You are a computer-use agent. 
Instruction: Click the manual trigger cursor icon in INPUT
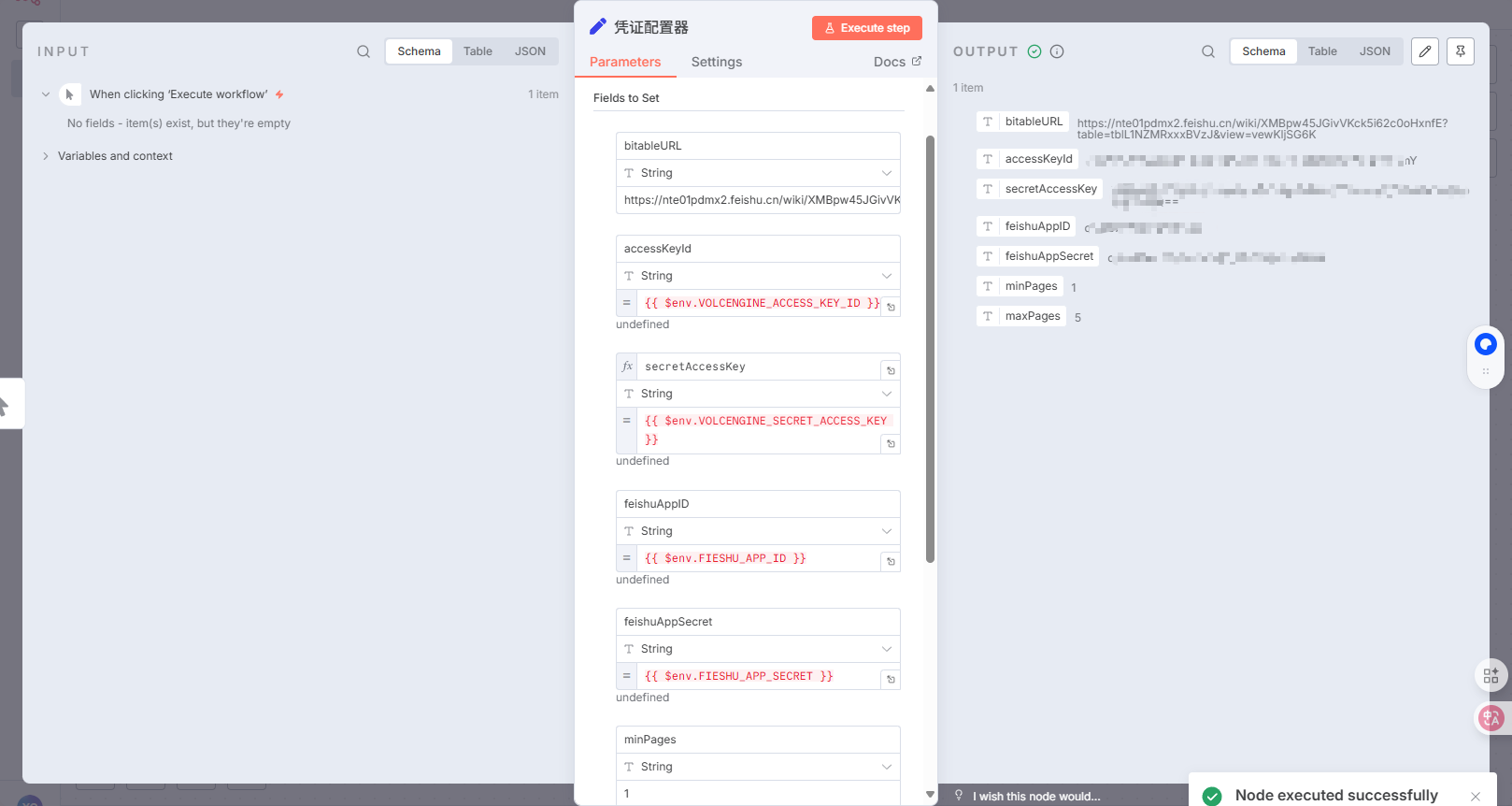pos(70,94)
